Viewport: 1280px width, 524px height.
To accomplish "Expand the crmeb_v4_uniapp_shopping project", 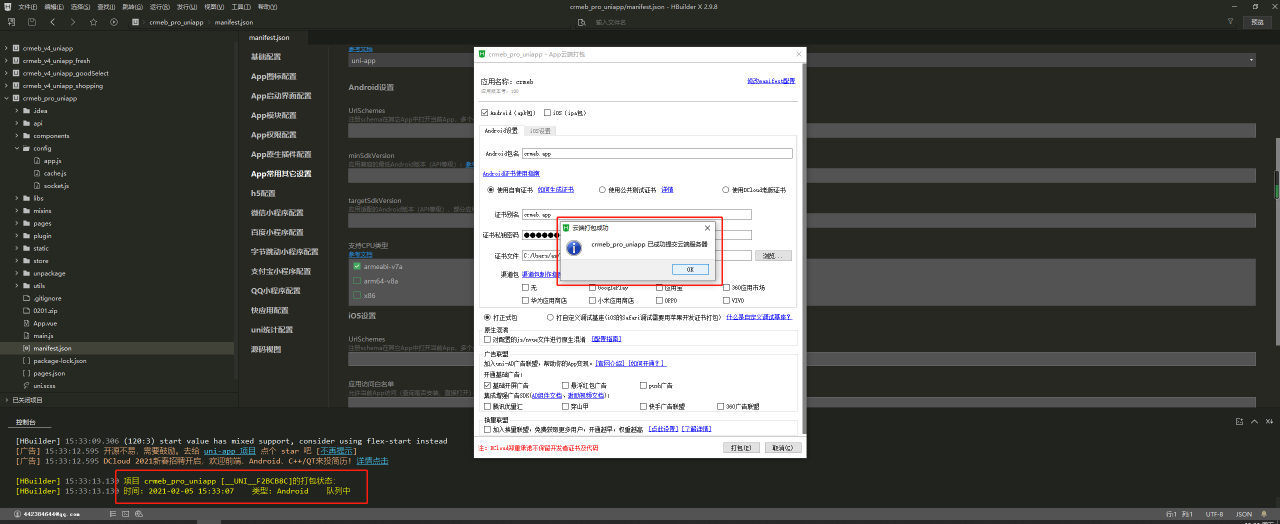I will pyautogui.click(x=6, y=85).
